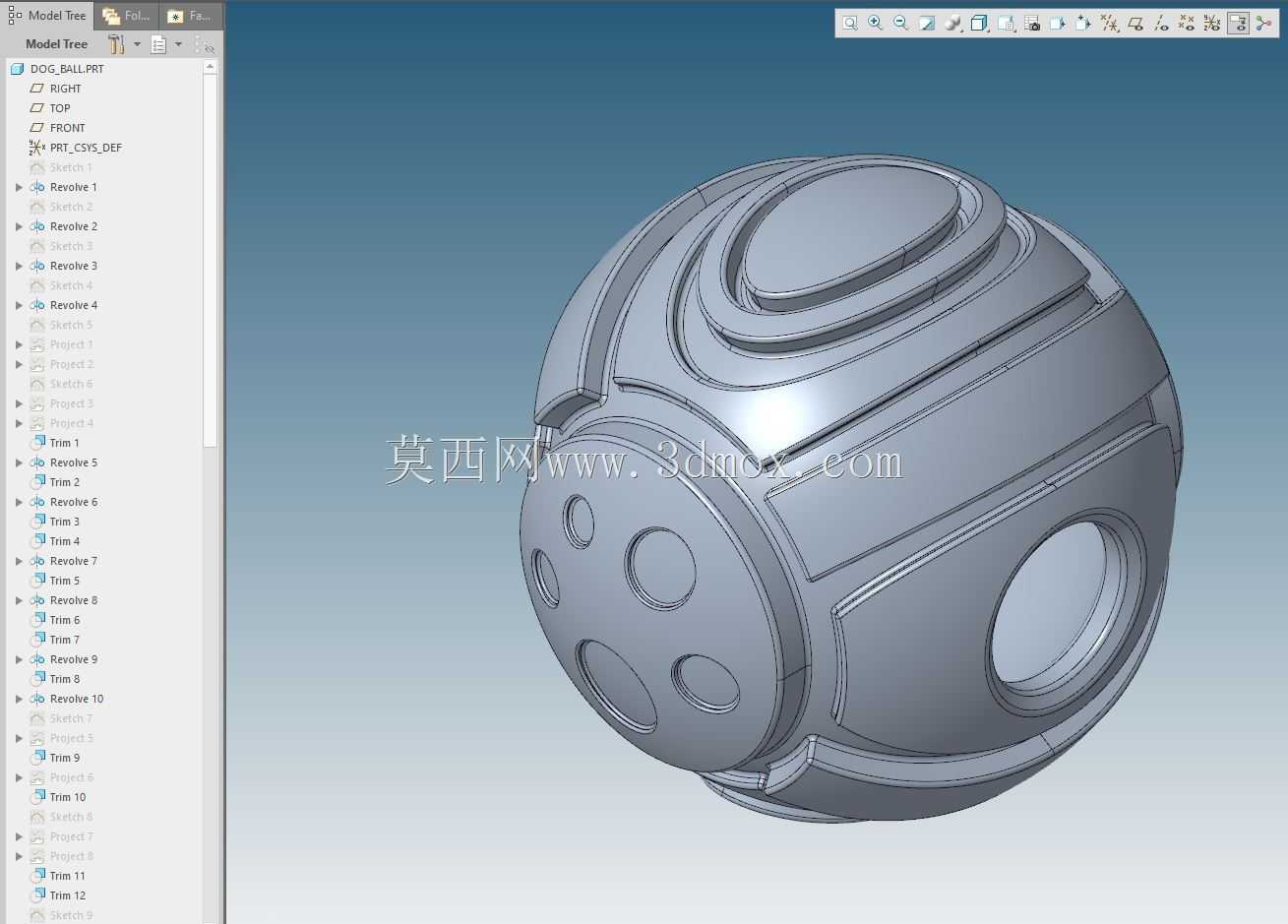Expand the Revolve 5 feature
Image resolution: width=1288 pixels, height=924 pixels.
19,462
